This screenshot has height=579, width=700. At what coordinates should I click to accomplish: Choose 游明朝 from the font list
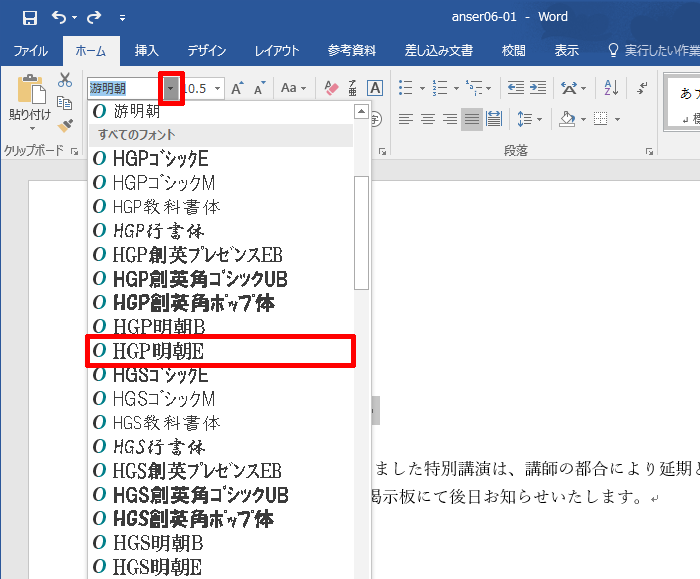coord(221,111)
